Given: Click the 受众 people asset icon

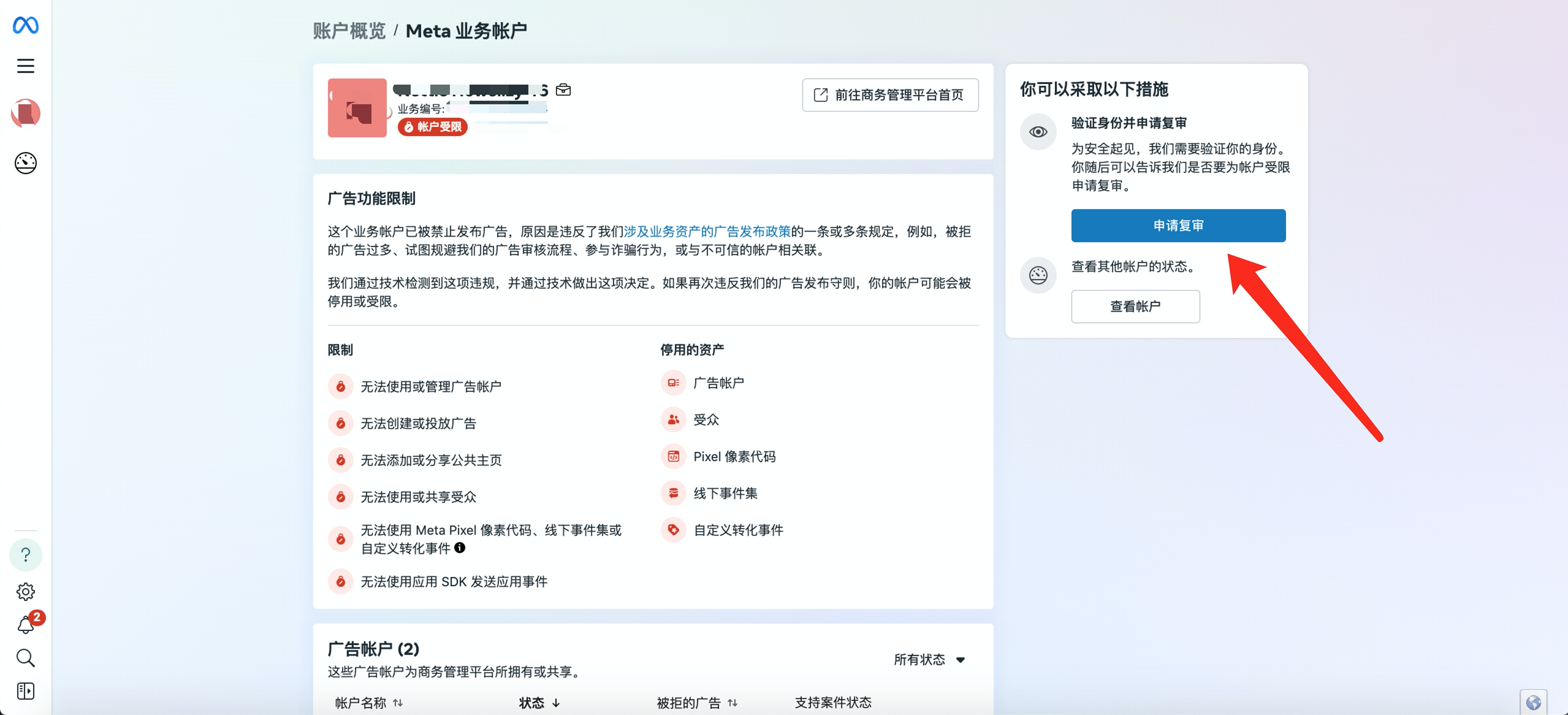Looking at the screenshot, I should [673, 419].
